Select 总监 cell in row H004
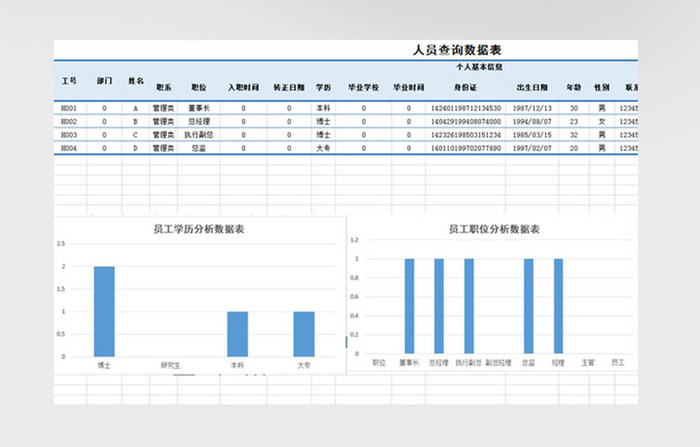The height and width of the screenshot is (447, 700). pos(199,148)
